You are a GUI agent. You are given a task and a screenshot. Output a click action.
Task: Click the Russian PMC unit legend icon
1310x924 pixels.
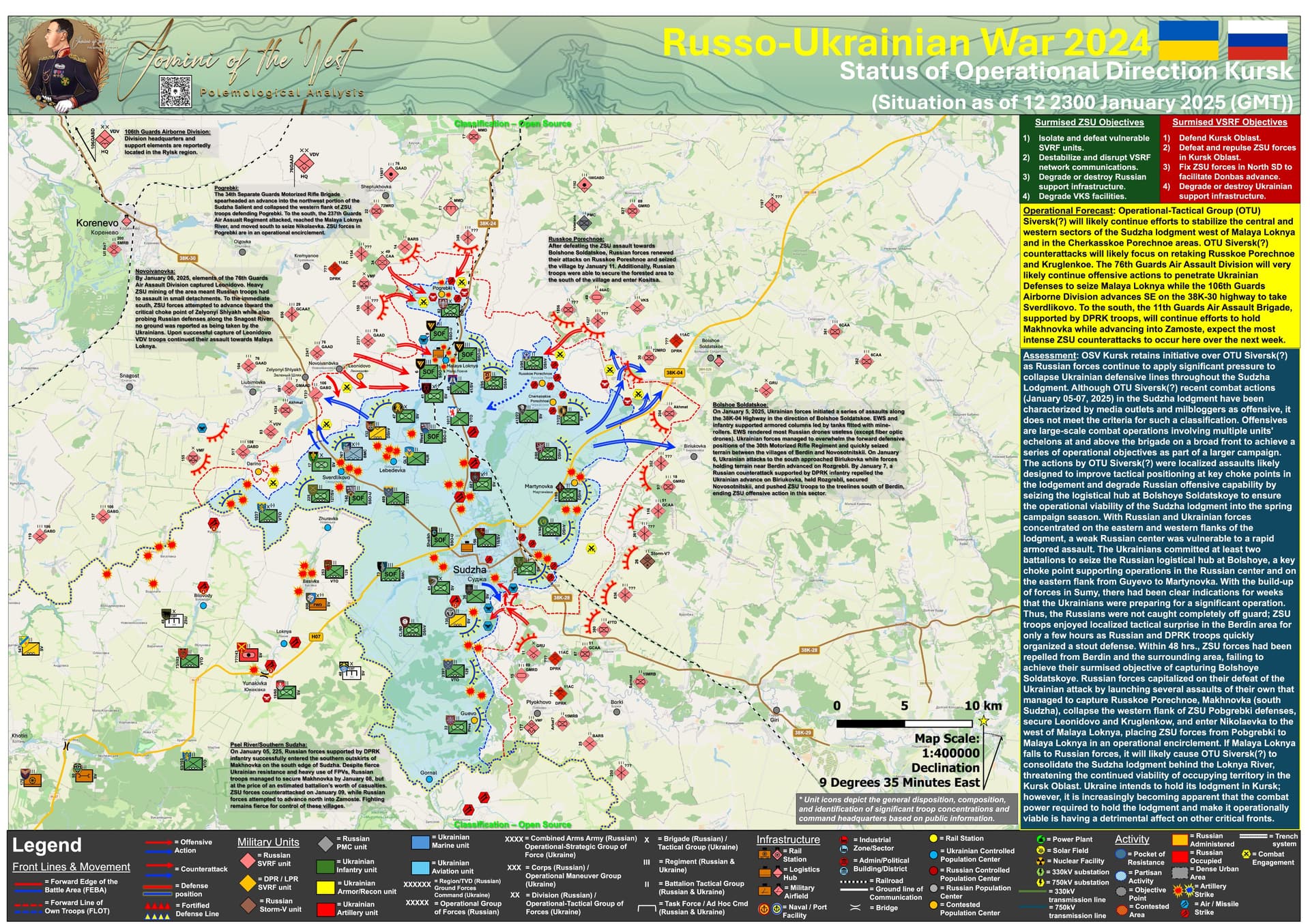coord(326,843)
